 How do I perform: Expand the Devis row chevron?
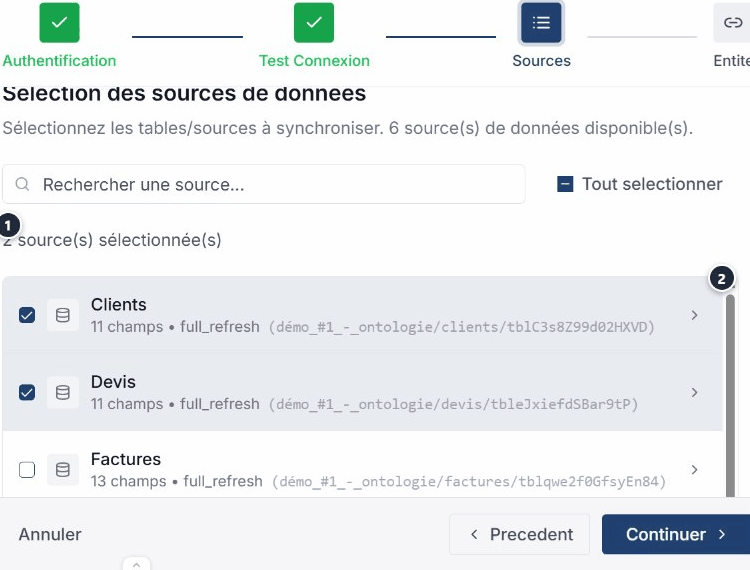(695, 392)
